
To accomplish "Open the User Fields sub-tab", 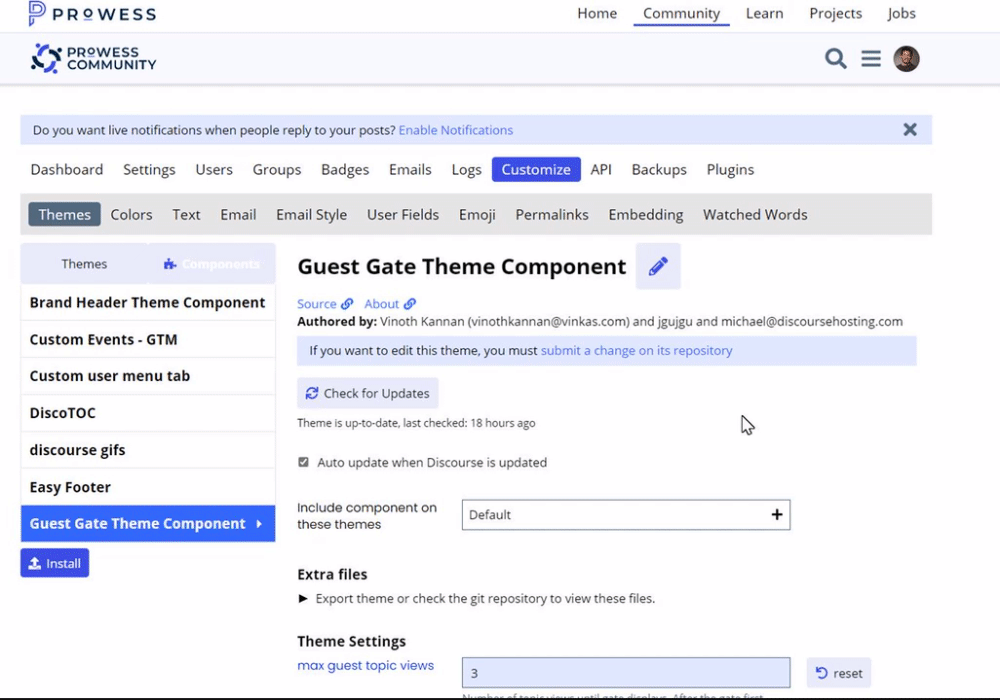I will [x=403, y=214].
